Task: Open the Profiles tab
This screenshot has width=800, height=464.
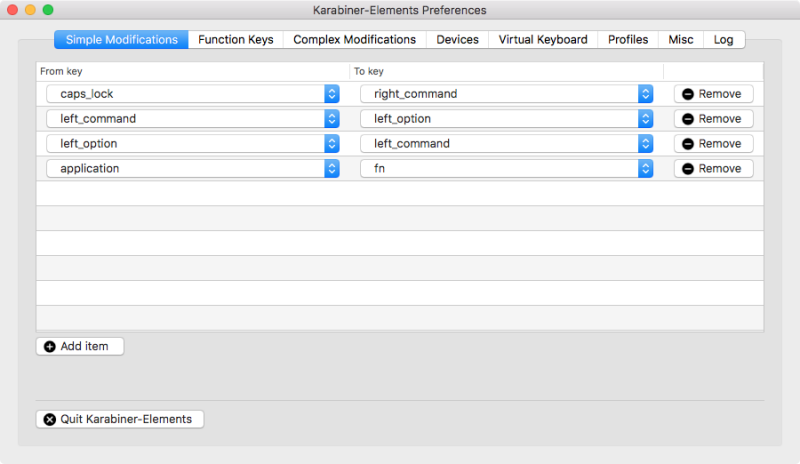Action: 628,40
